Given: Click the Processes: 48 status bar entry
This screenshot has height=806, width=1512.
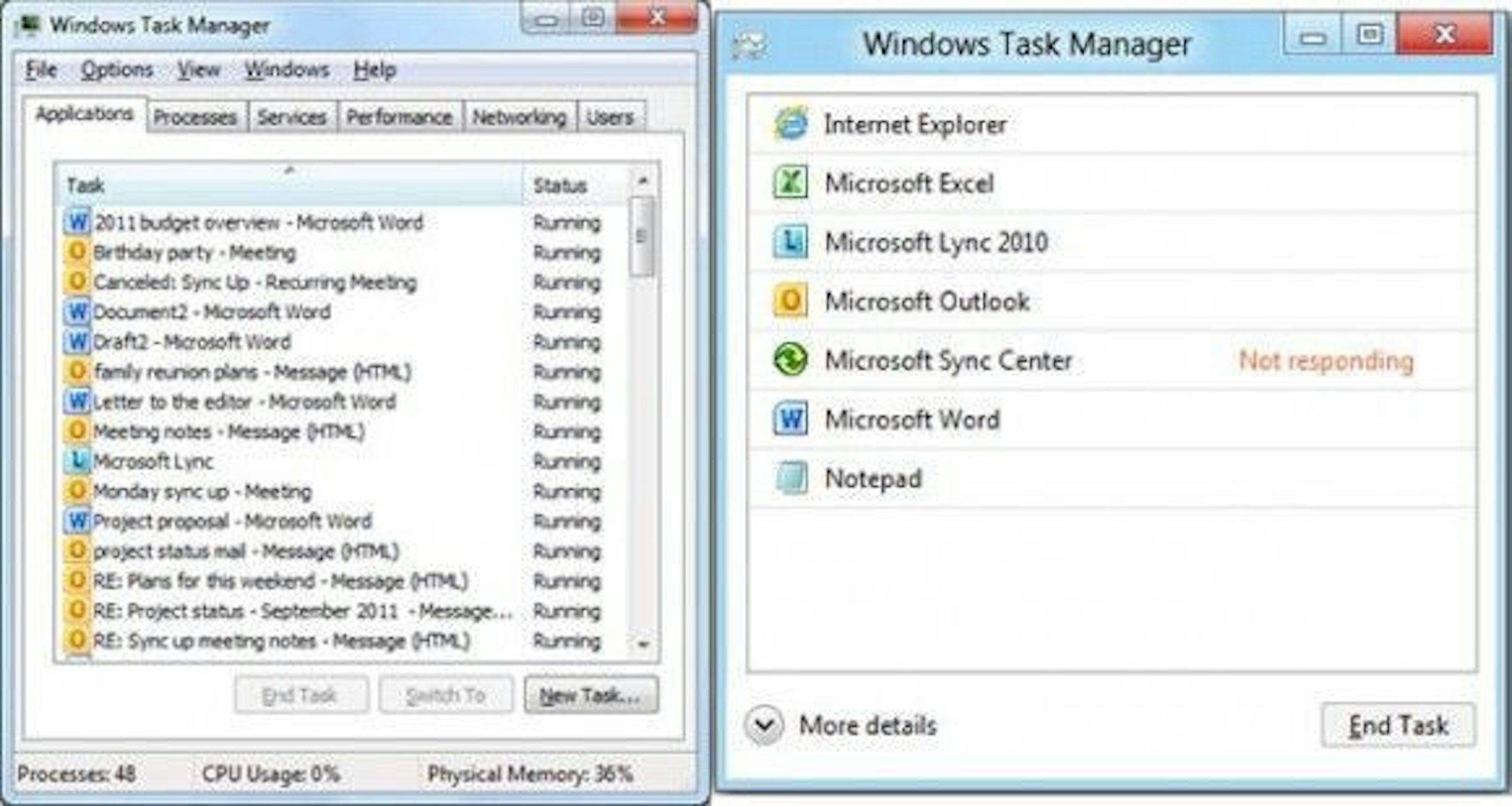Looking at the screenshot, I should [x=76, y=773].
